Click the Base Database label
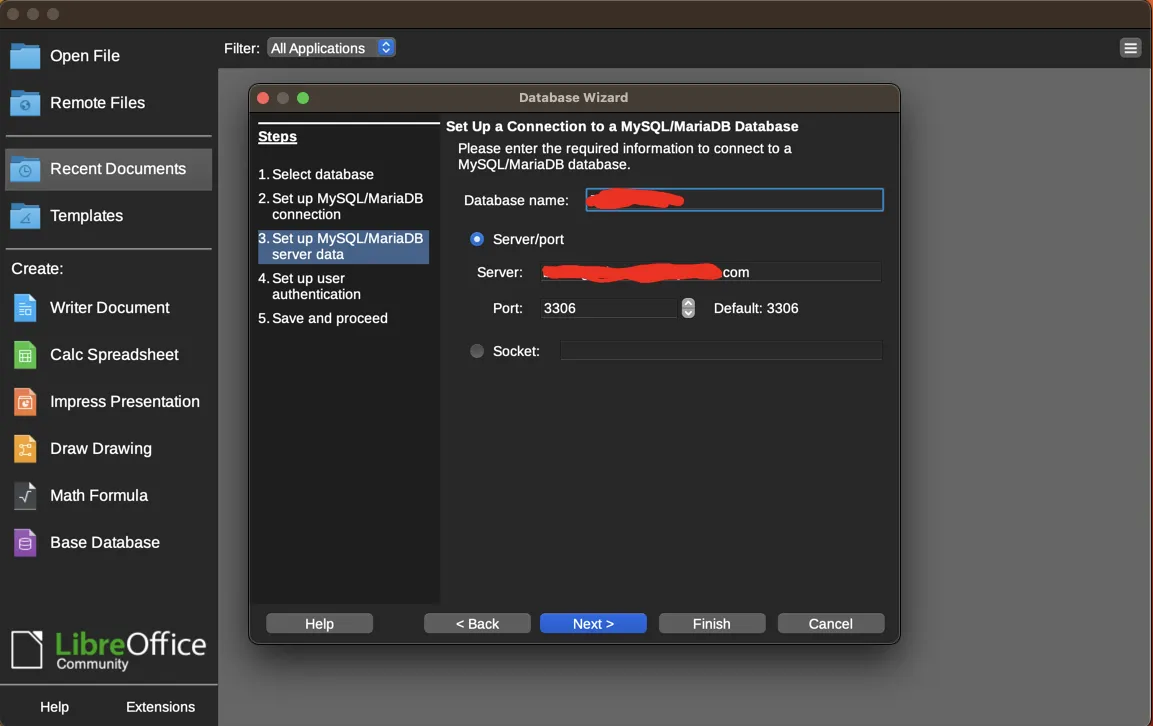This screenshot has height=726, width=1153. click(105, 542)
